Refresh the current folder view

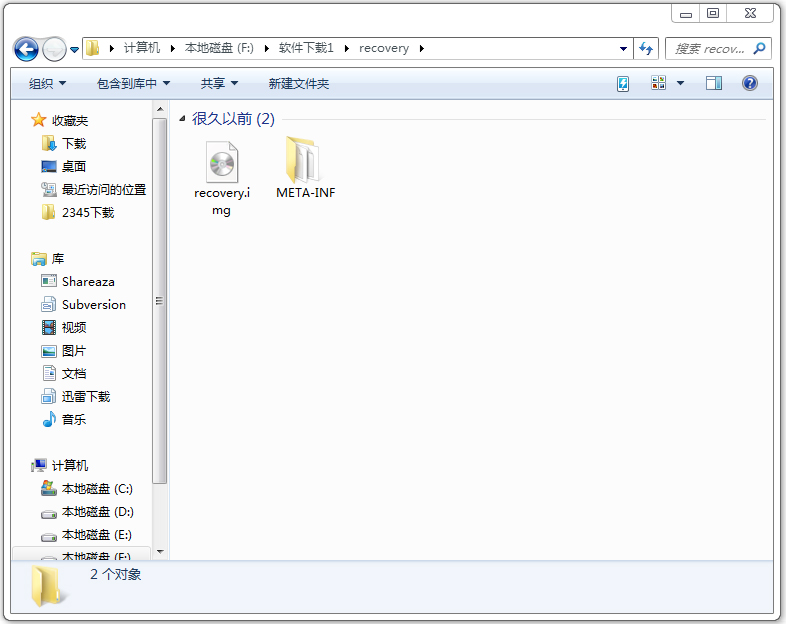pyautogui.click(x=646, y=49)
